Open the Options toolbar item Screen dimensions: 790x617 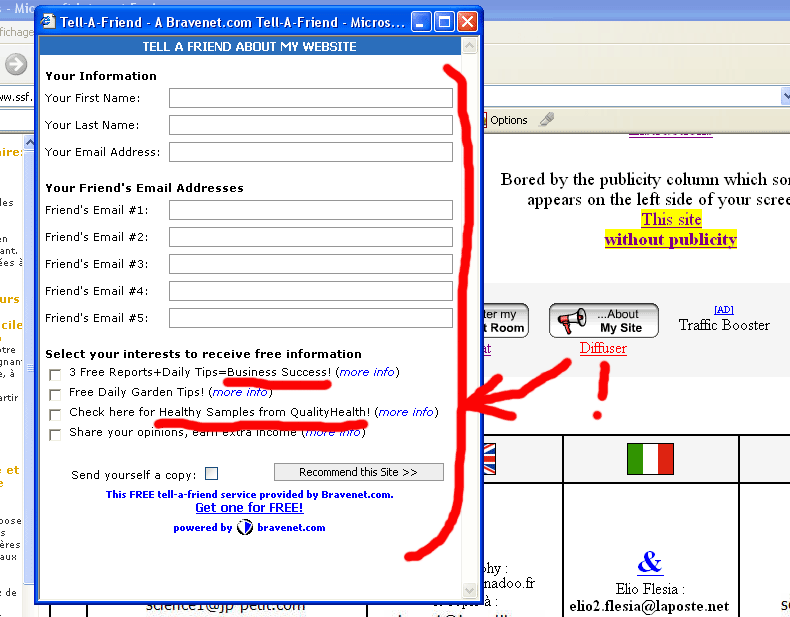(508, 120)
